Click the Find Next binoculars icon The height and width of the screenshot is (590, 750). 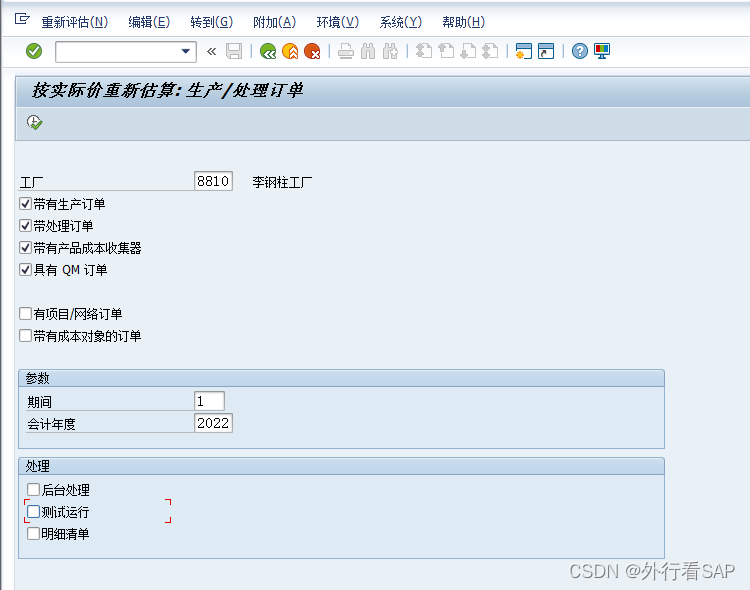(x=390, y=51)
